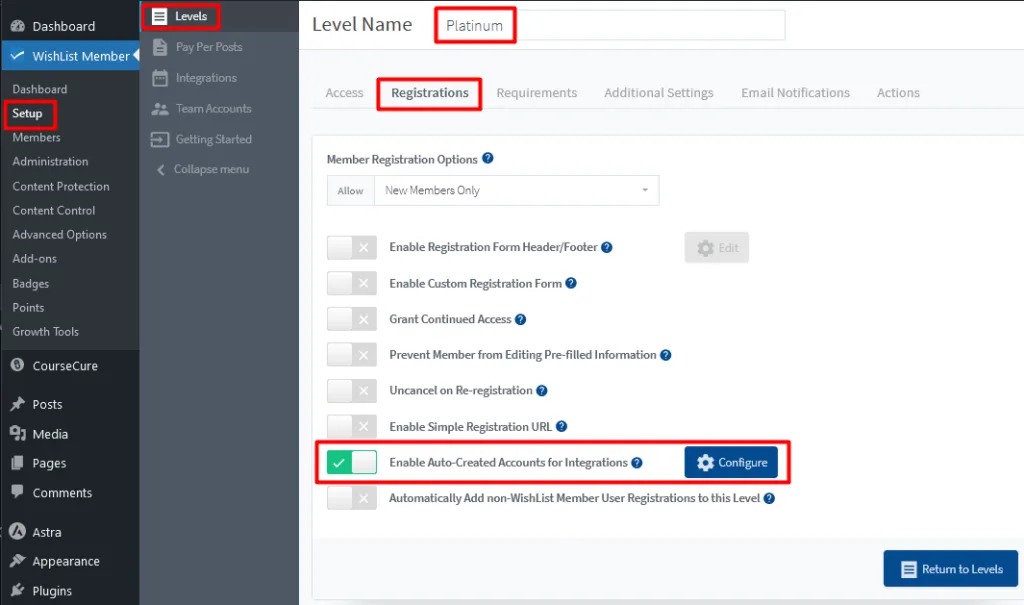Screen dimensions: 1024x605
Task: Click the Edit header/footer button
Action: (716, 248)
